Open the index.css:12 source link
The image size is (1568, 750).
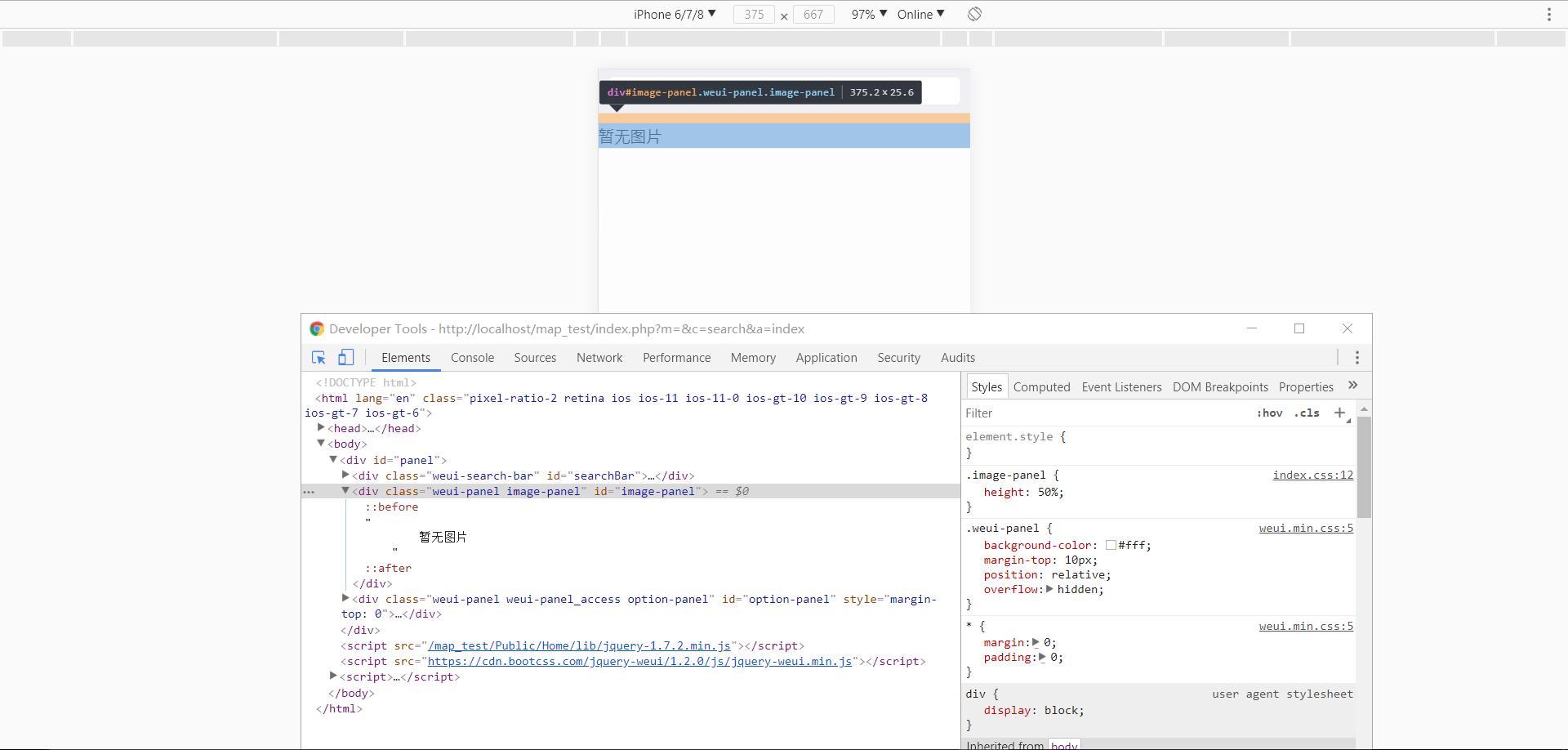click(x=1312, y=475)
